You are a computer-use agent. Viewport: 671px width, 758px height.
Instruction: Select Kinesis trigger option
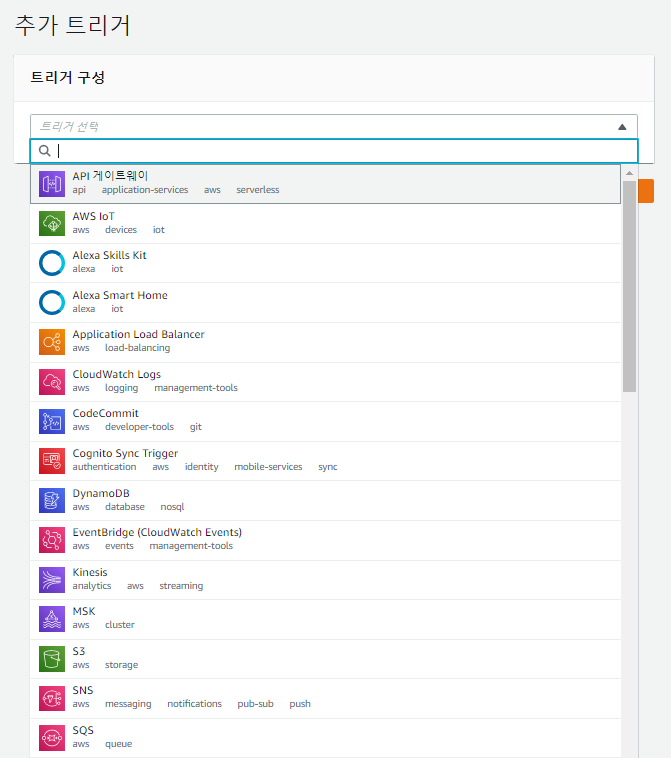[325, 580]
